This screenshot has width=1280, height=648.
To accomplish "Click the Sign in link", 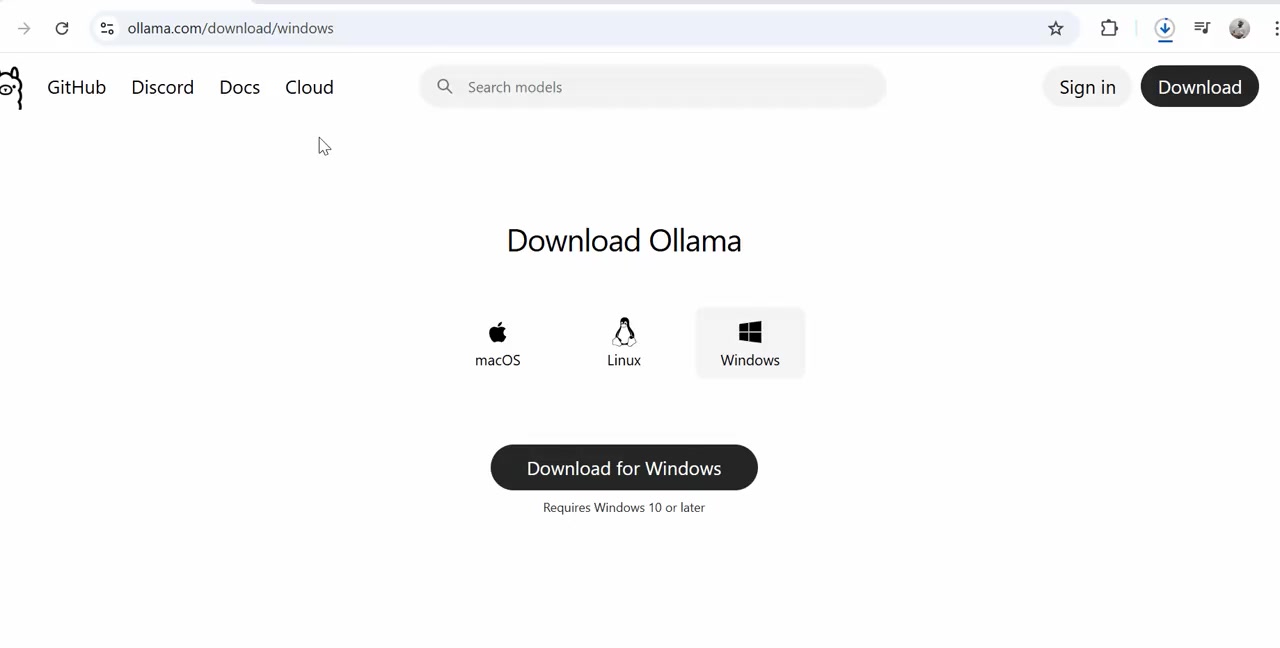I will click(1087, 87).
